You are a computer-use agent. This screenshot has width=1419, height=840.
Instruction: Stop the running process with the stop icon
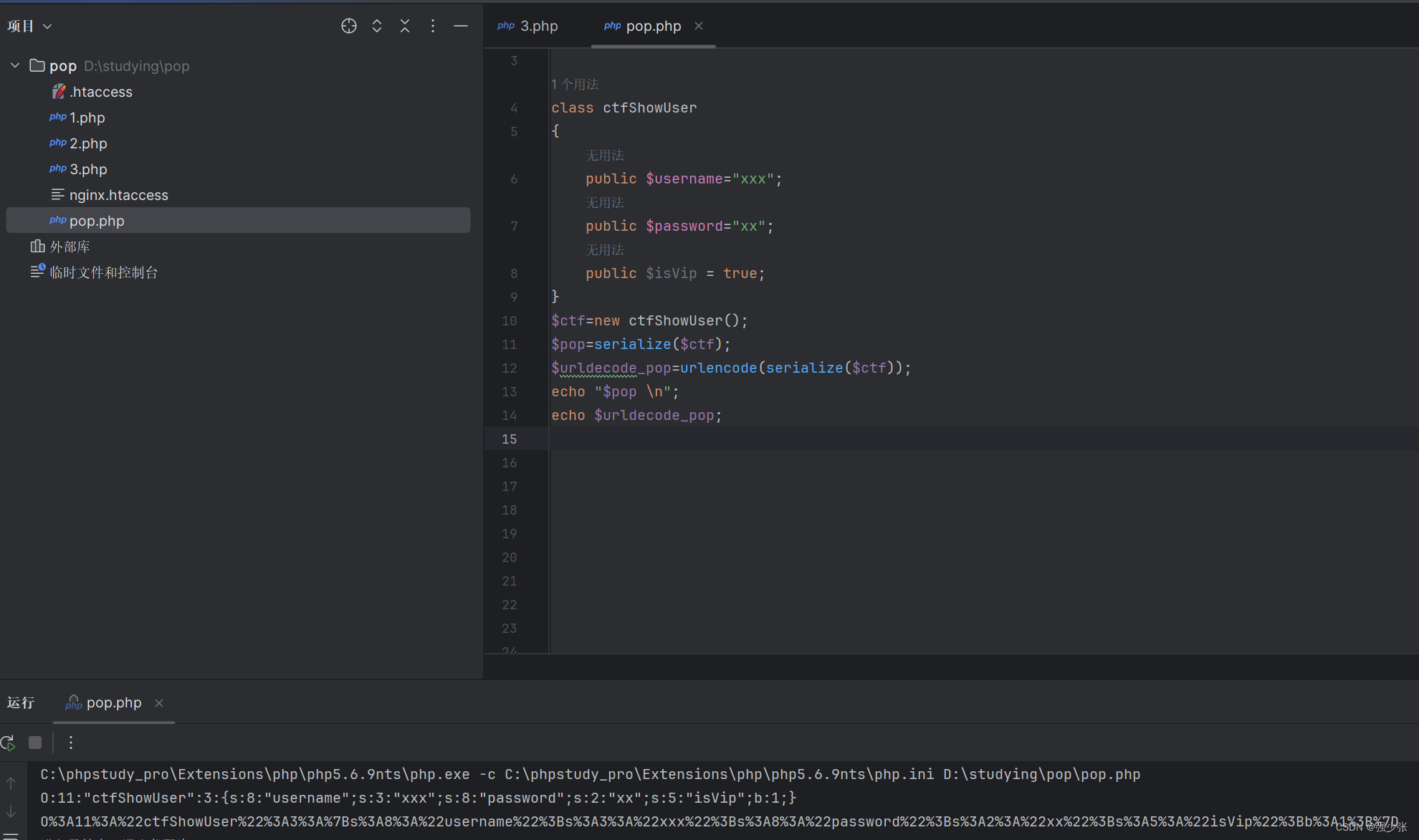point(35,743)
